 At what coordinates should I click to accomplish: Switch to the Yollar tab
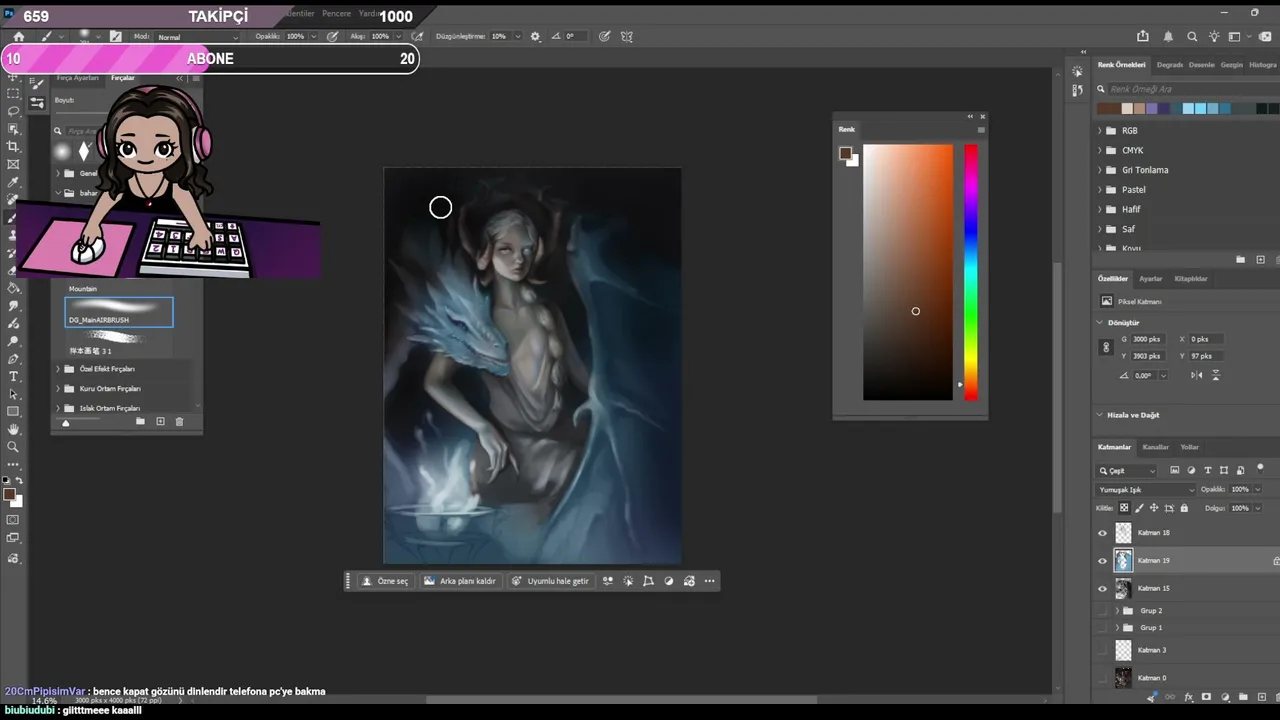click(1189, 447)
